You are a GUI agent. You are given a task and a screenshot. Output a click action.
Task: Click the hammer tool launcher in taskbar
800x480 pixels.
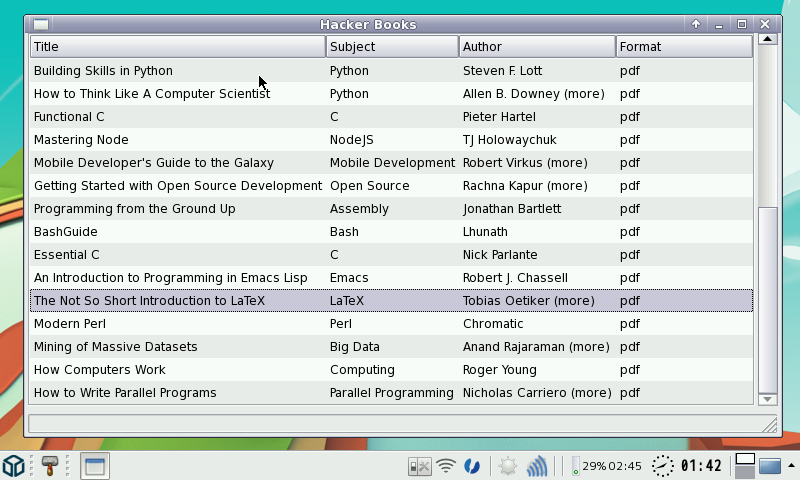click(49, 466)
